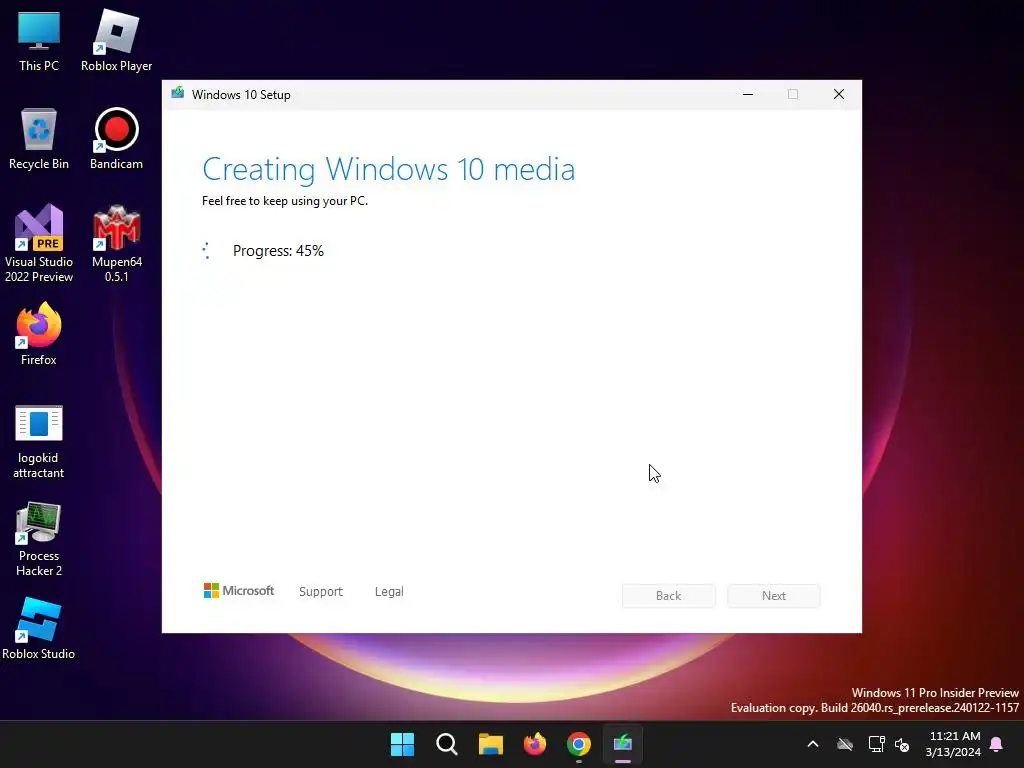Viewport: 1024px width, 768px height.
Task: Open the clock and date flyout
Action: coord(953,744)
